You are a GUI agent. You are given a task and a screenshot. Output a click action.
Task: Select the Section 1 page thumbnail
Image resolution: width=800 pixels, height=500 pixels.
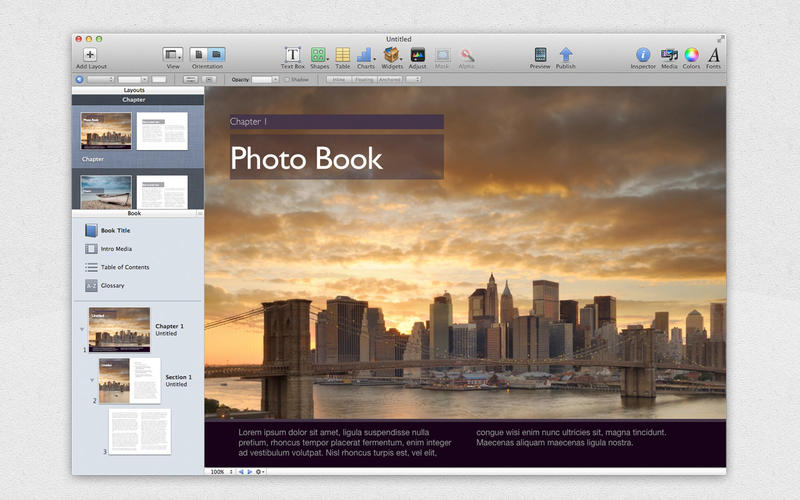130,381
